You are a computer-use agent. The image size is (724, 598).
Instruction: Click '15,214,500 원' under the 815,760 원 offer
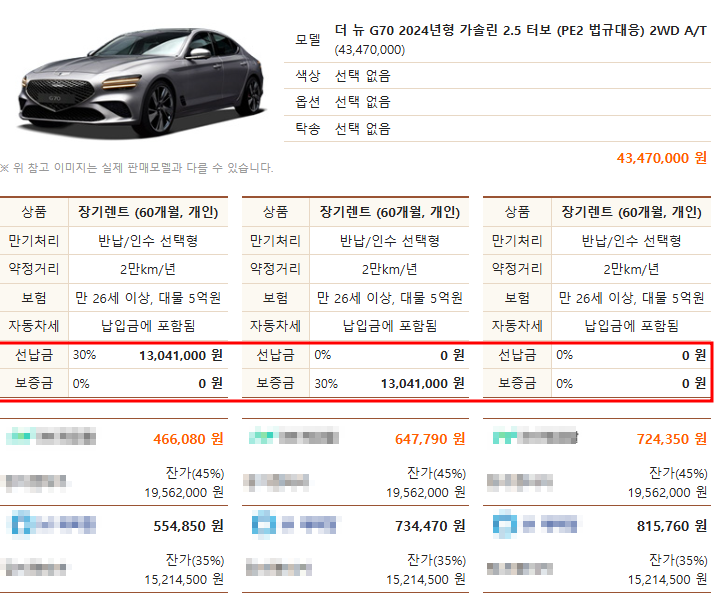668,580
